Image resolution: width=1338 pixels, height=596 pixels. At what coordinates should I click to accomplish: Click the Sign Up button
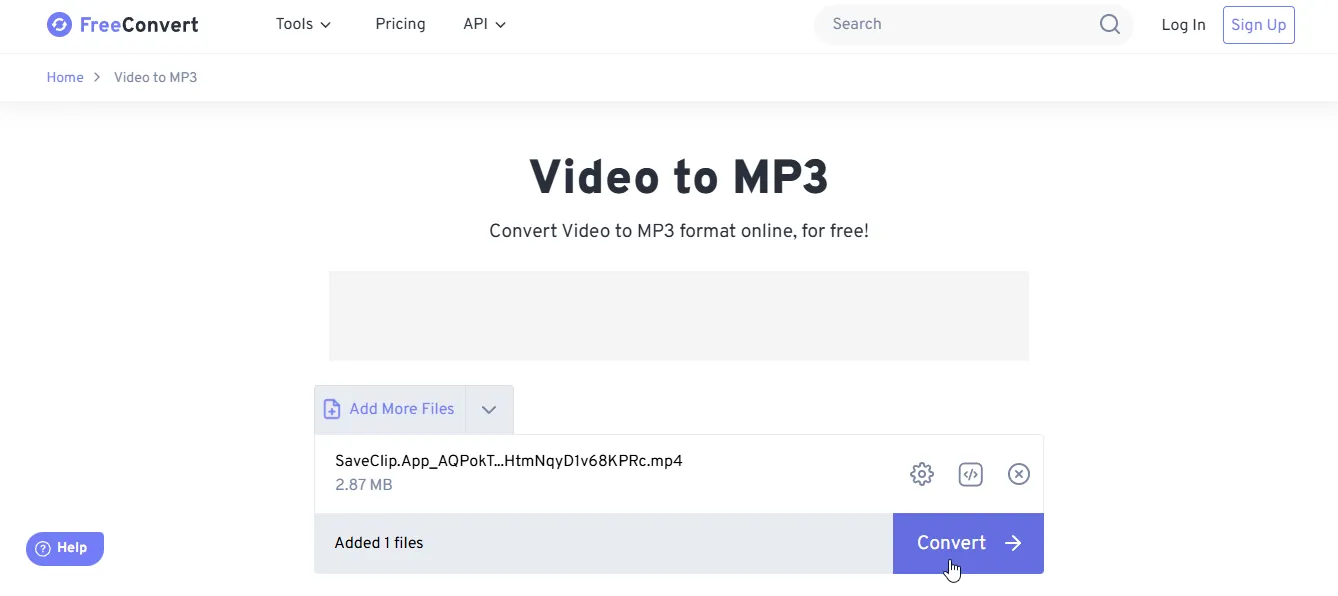[x=1258, y=25]
